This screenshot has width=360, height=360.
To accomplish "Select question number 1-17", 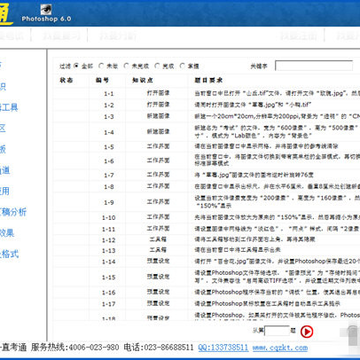I will (x=109, y=304).
